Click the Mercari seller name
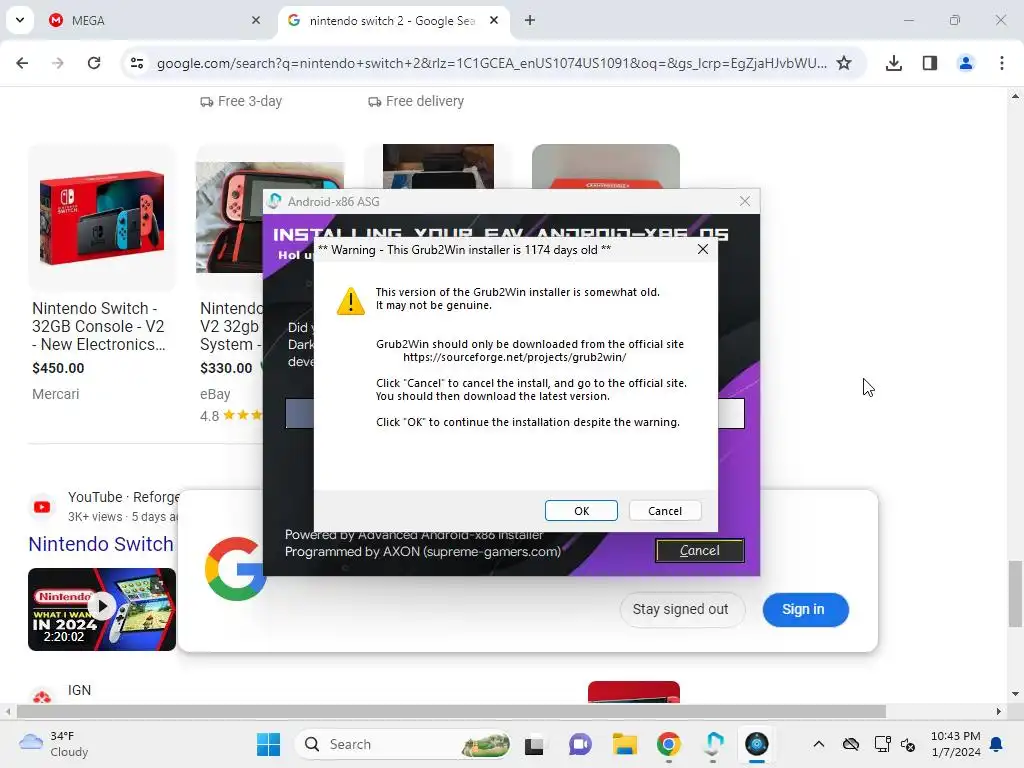 click(x=56, y=394)
